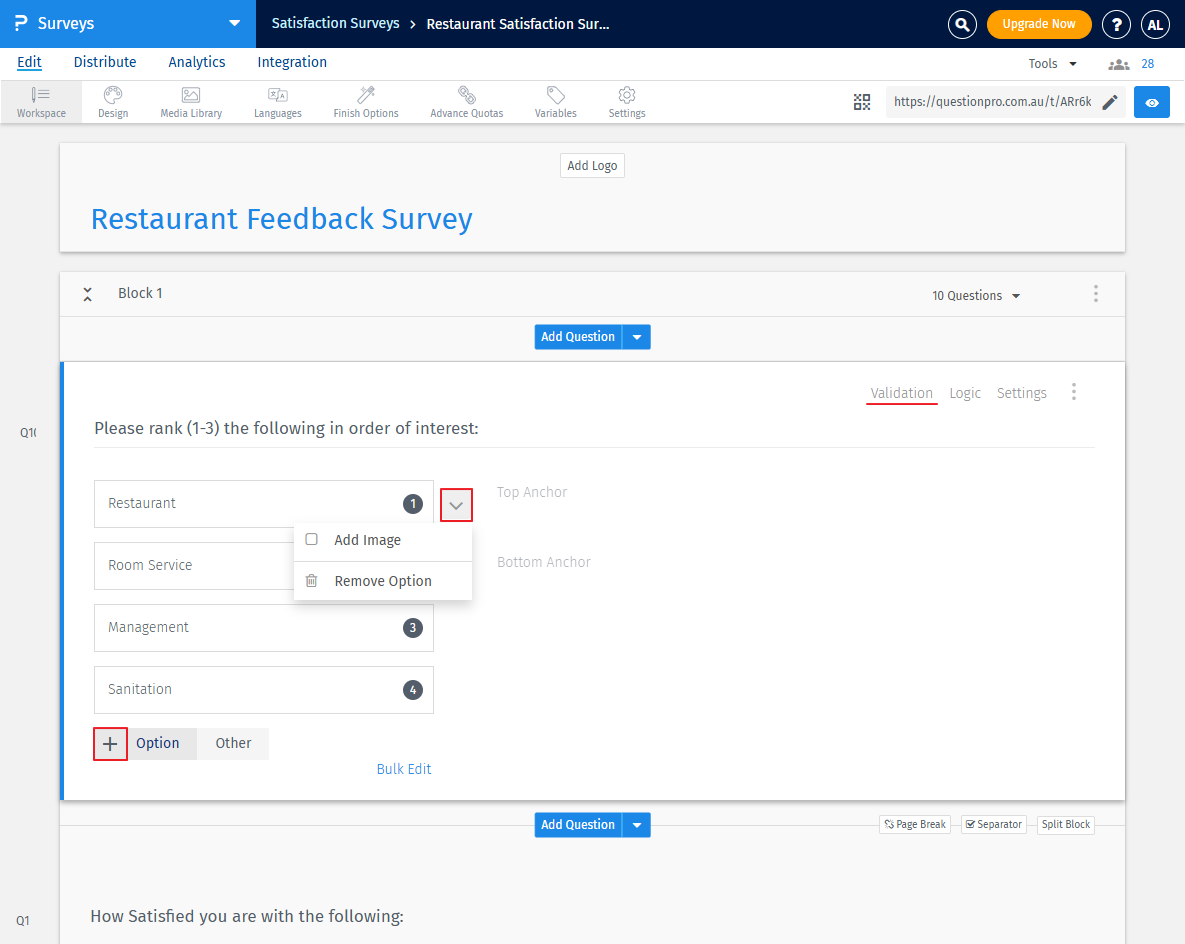Open the Tools dropdown
This screenshot has width=1185, height=944.
coord(1050,62)
